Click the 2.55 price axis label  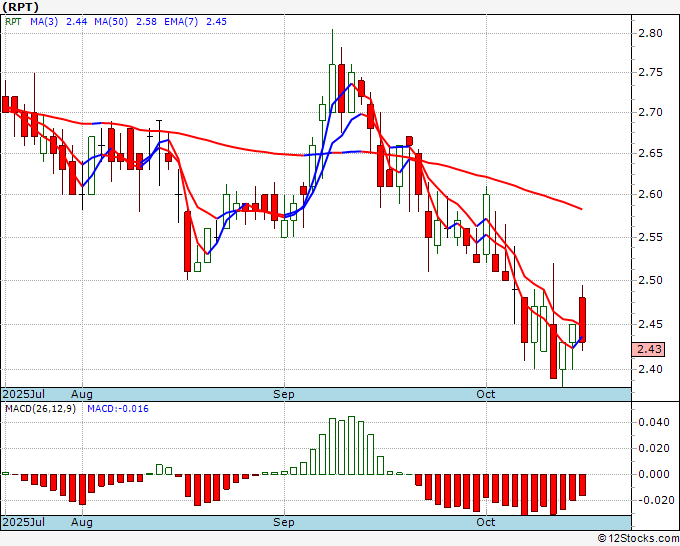651,237
